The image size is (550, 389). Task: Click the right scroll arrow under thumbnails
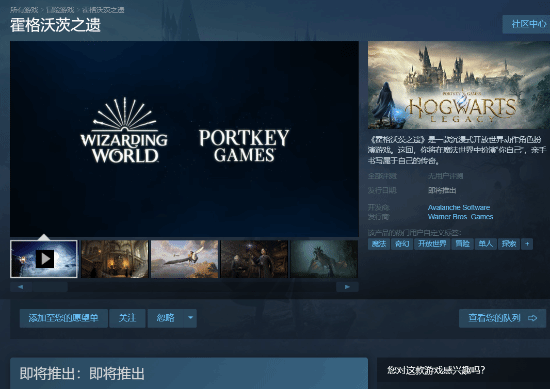[347, 287]
